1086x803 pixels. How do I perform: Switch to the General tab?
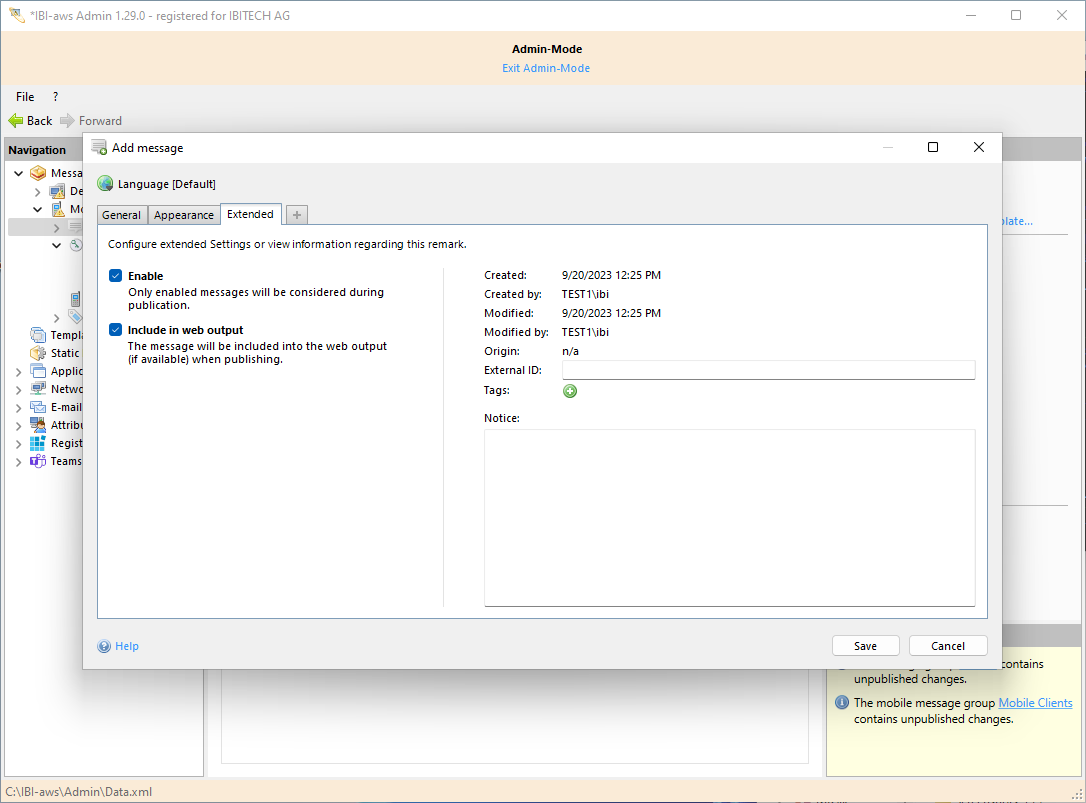[x=122, y=215]
